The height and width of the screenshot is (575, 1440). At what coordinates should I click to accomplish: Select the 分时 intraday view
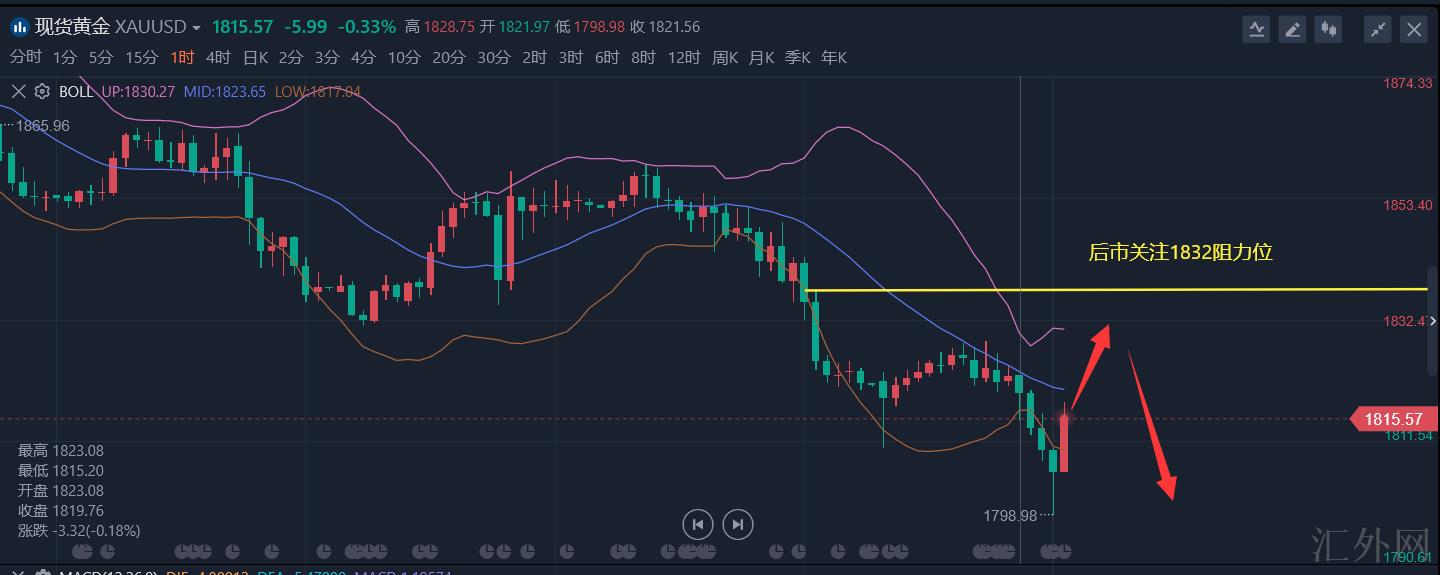click(26, 58)
